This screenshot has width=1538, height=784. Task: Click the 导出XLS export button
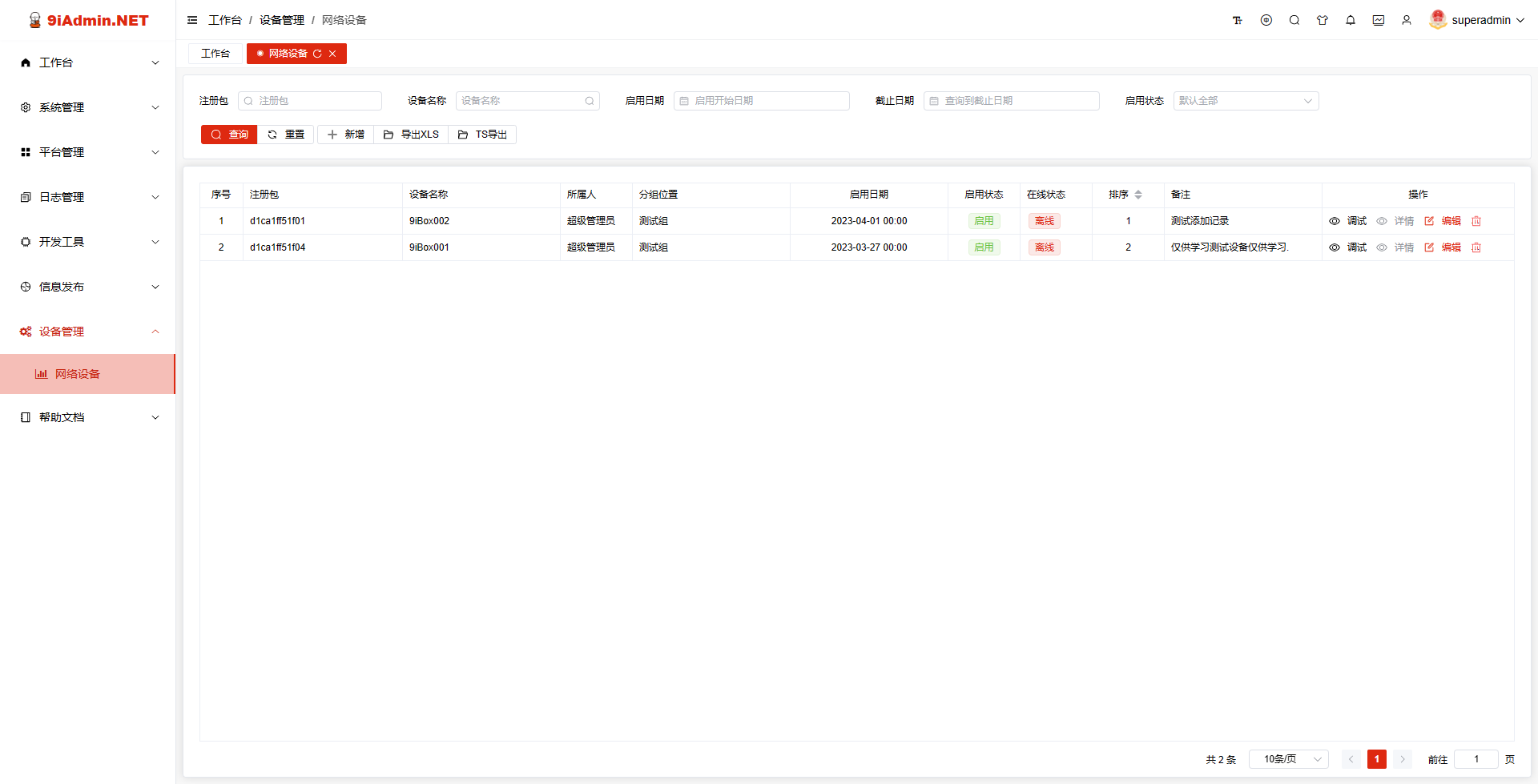(411, 135)
